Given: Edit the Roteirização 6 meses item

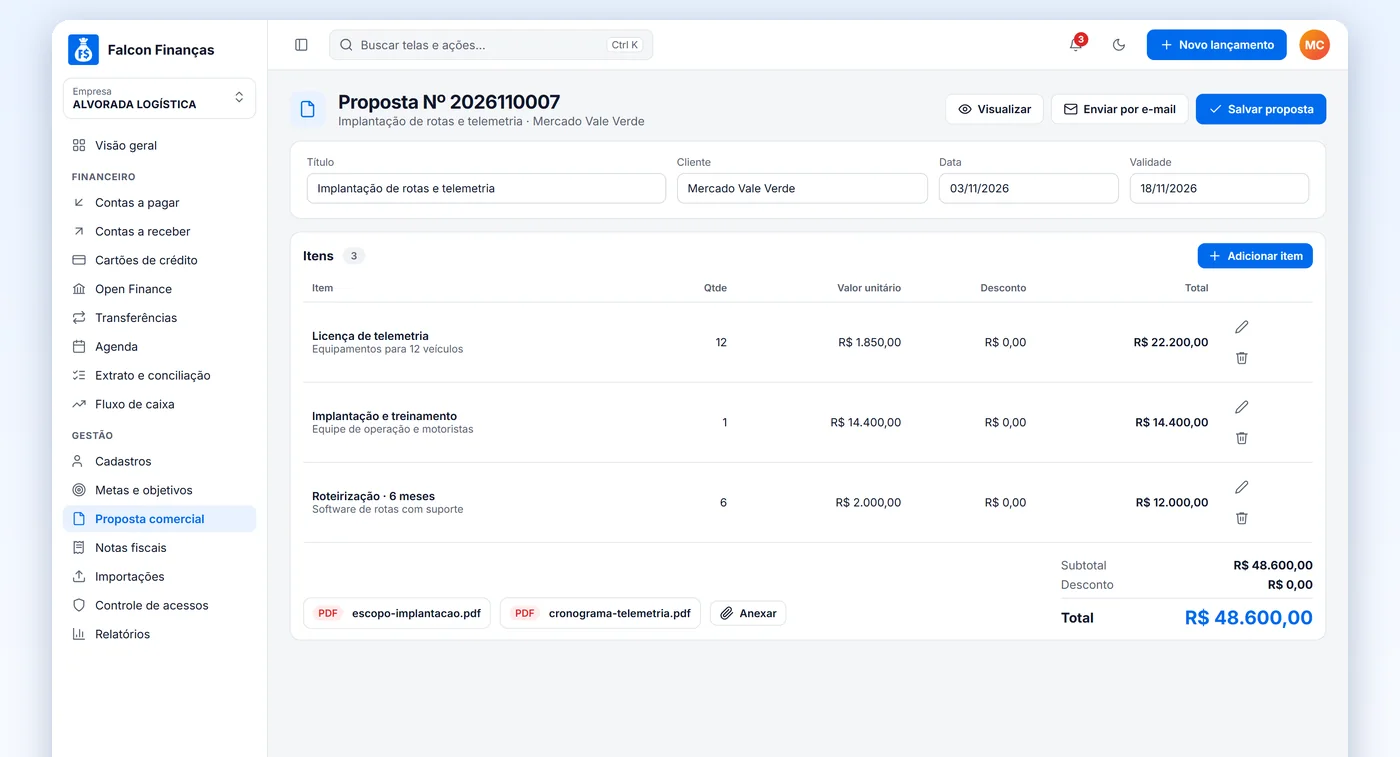Looking at the screenshot, I should [1241, 487].
